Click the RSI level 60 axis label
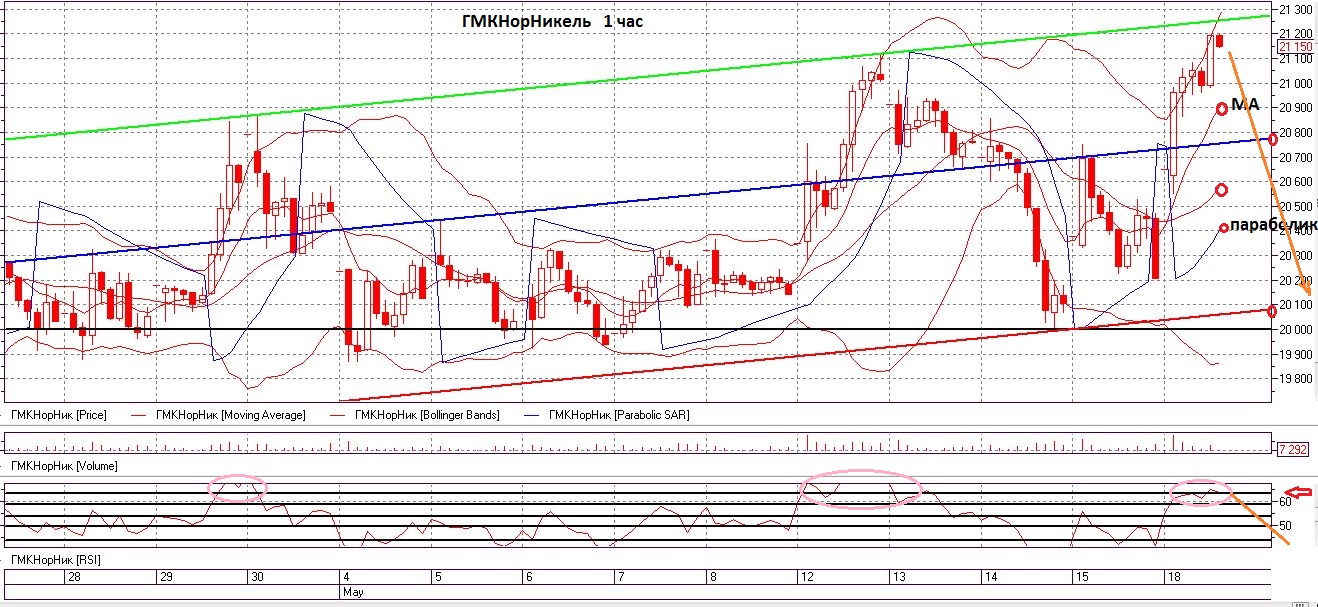 pos(1285,502)
